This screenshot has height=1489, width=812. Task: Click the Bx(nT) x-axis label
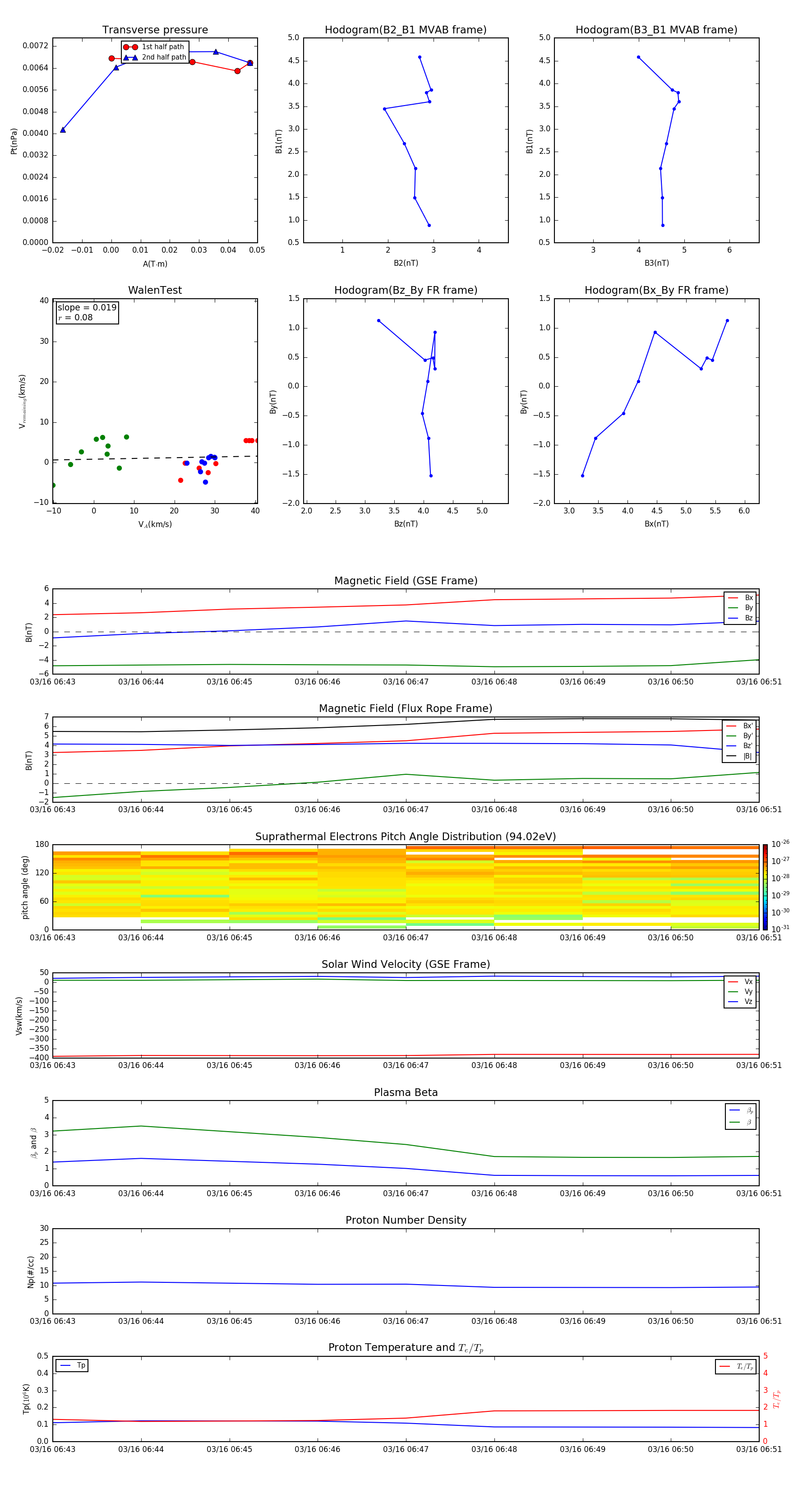click(656, 524)
